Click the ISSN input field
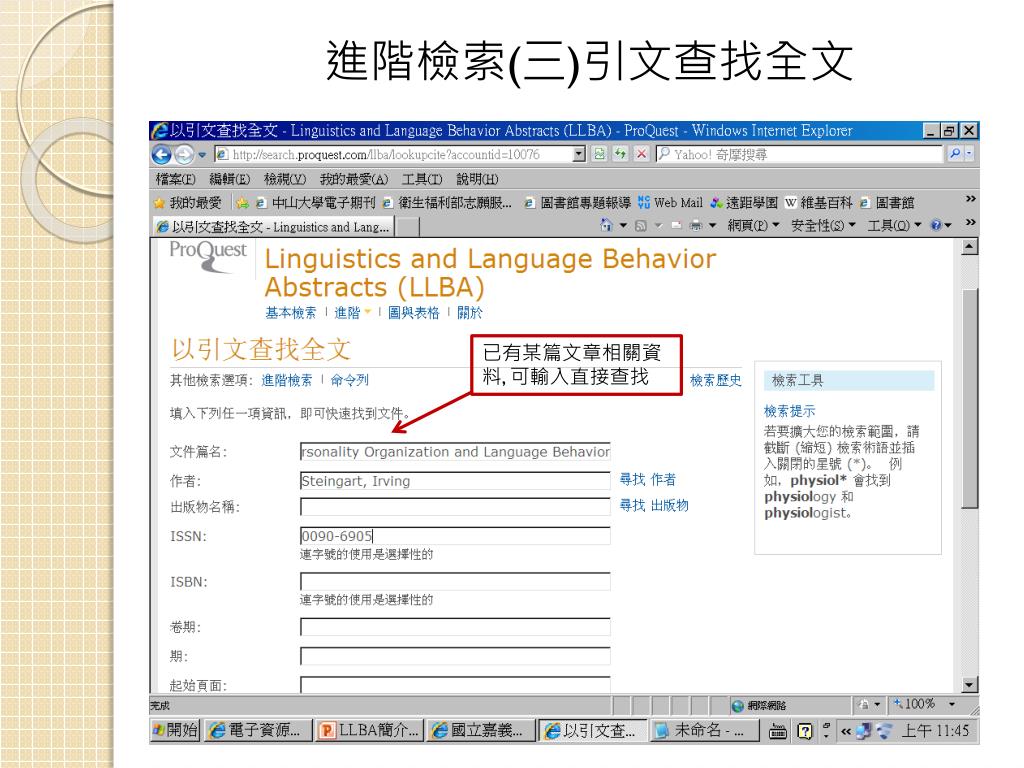 [455, 536]
